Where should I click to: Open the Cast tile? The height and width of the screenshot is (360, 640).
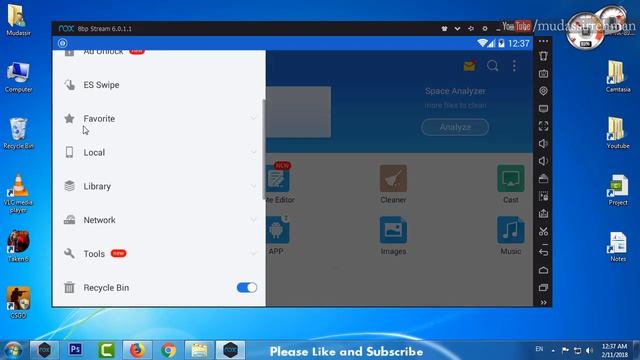click(x=511, y=184)
